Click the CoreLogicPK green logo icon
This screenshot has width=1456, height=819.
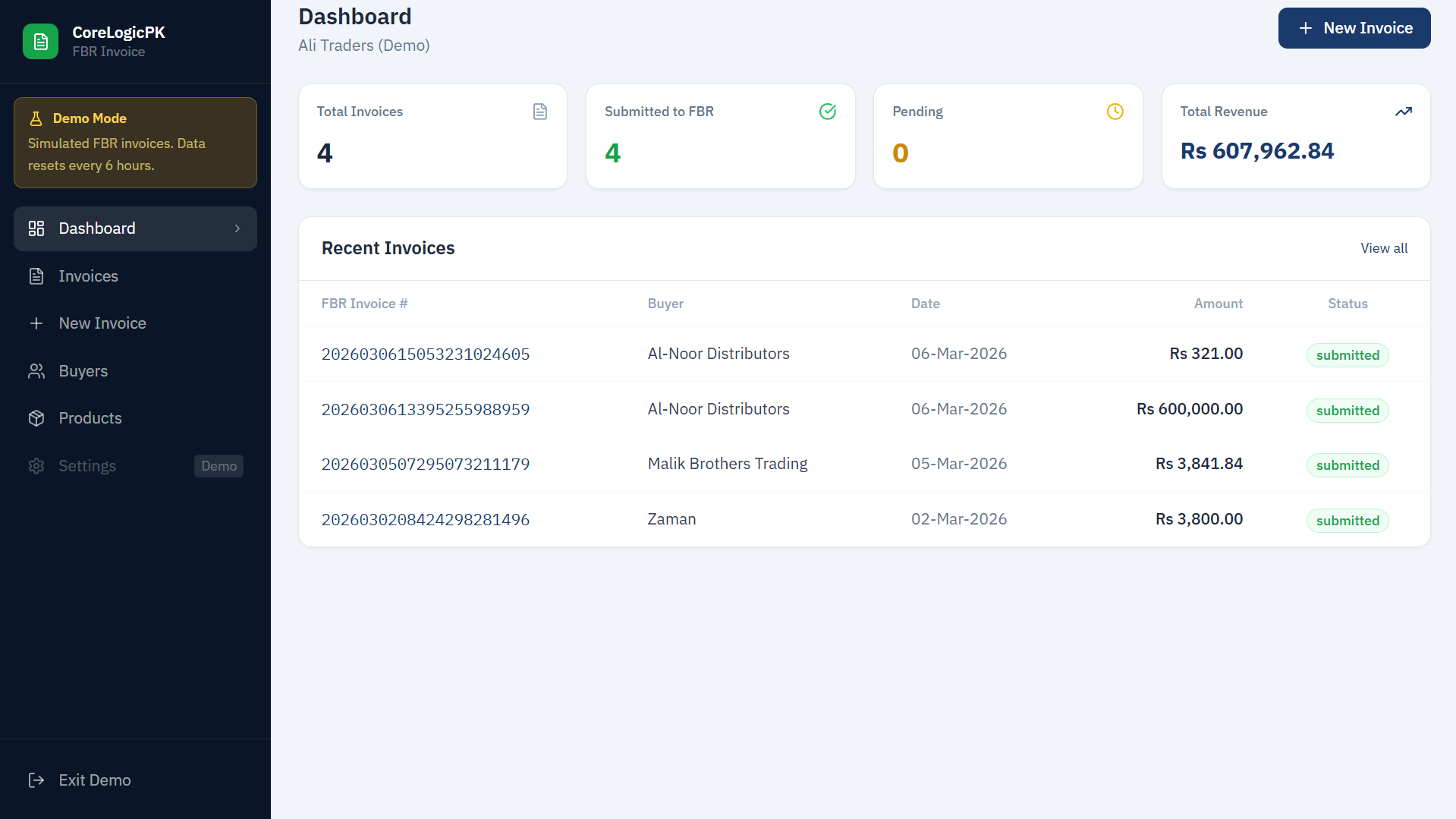click(x=41, y=41)
